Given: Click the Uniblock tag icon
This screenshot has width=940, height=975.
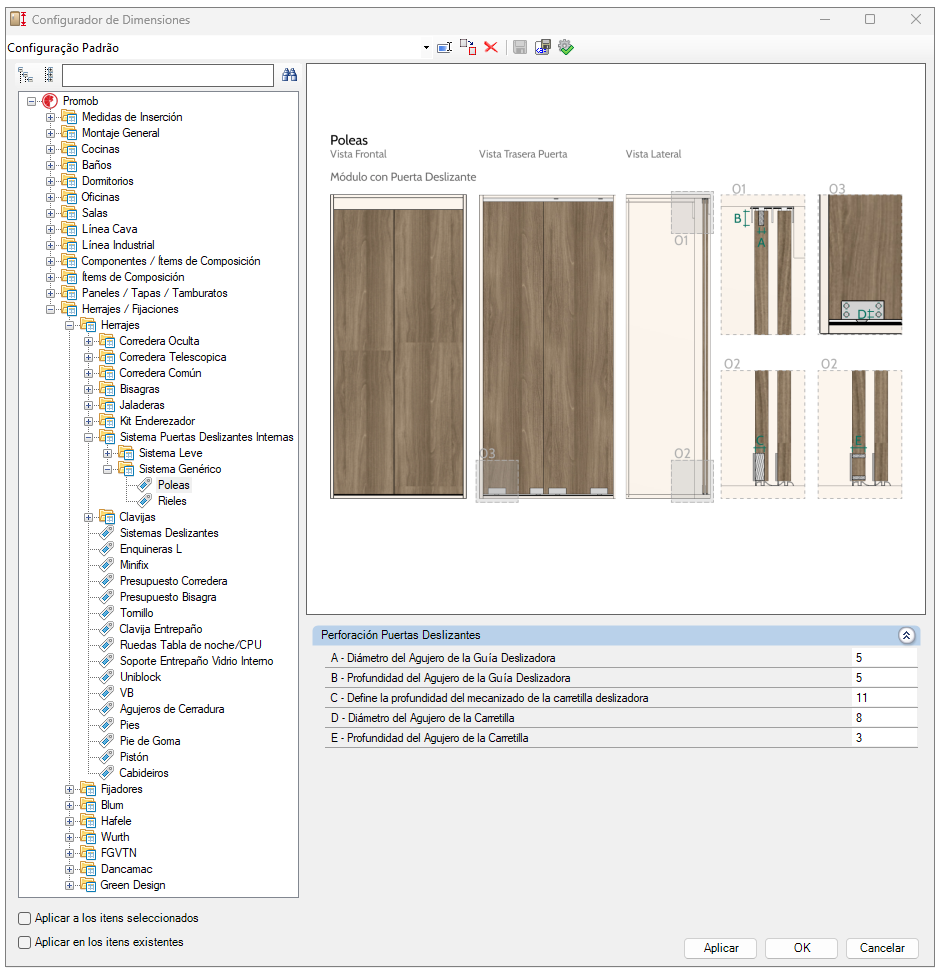Looking at the screenshot, I should (x=107, y=677).
